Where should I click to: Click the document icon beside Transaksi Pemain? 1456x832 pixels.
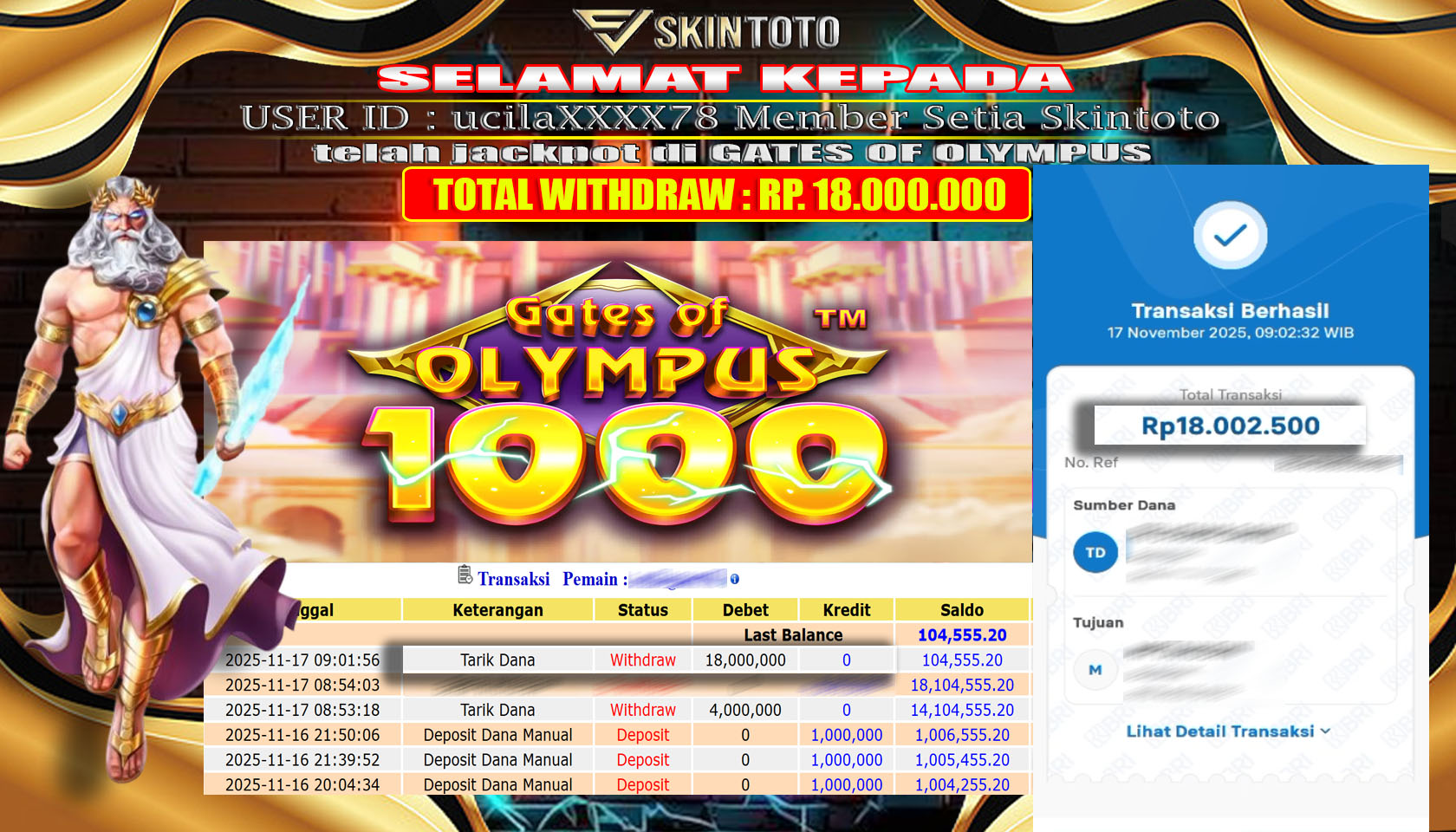(465, 576)
